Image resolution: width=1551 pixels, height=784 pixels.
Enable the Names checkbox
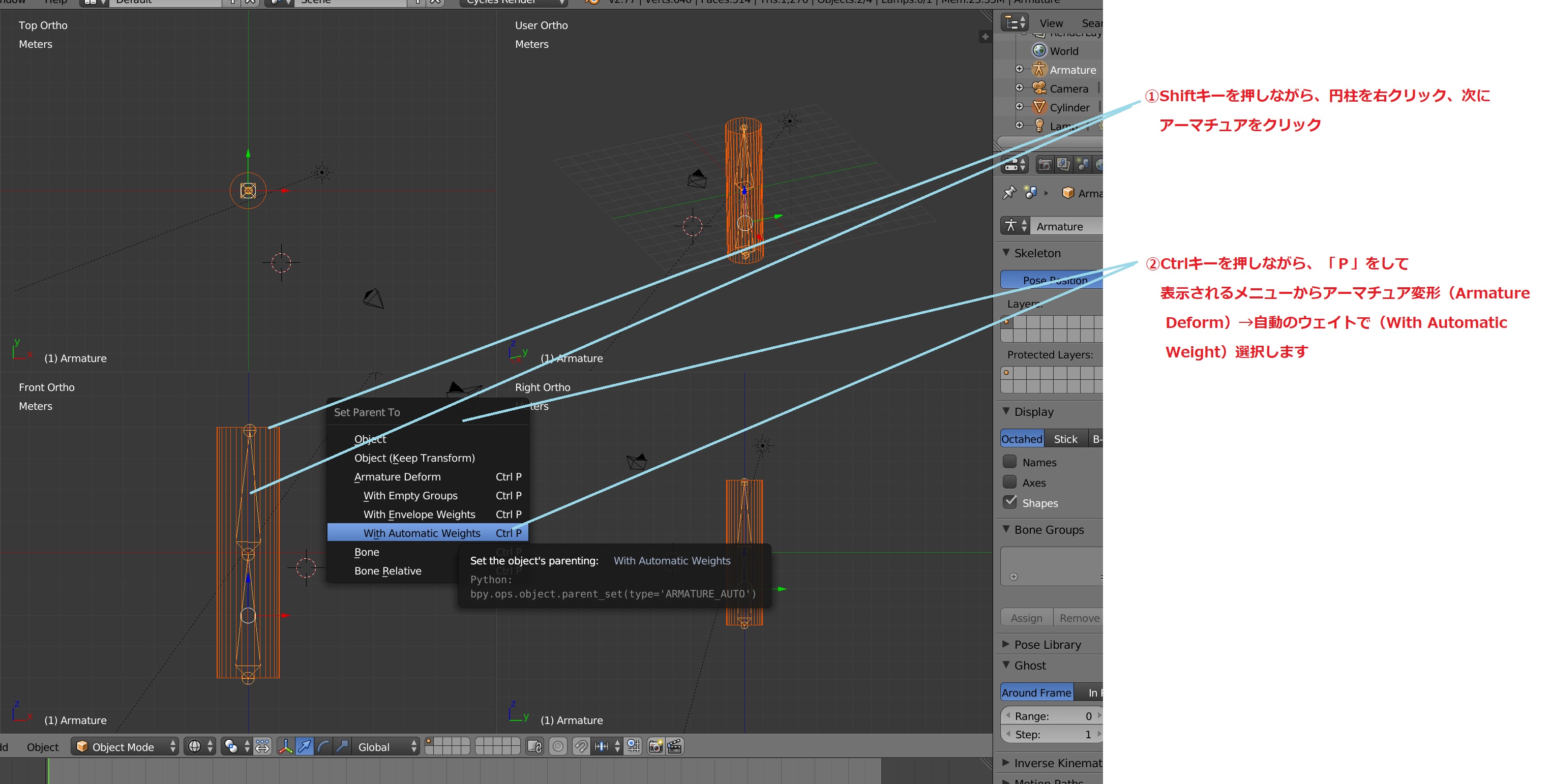(1010, 461)
